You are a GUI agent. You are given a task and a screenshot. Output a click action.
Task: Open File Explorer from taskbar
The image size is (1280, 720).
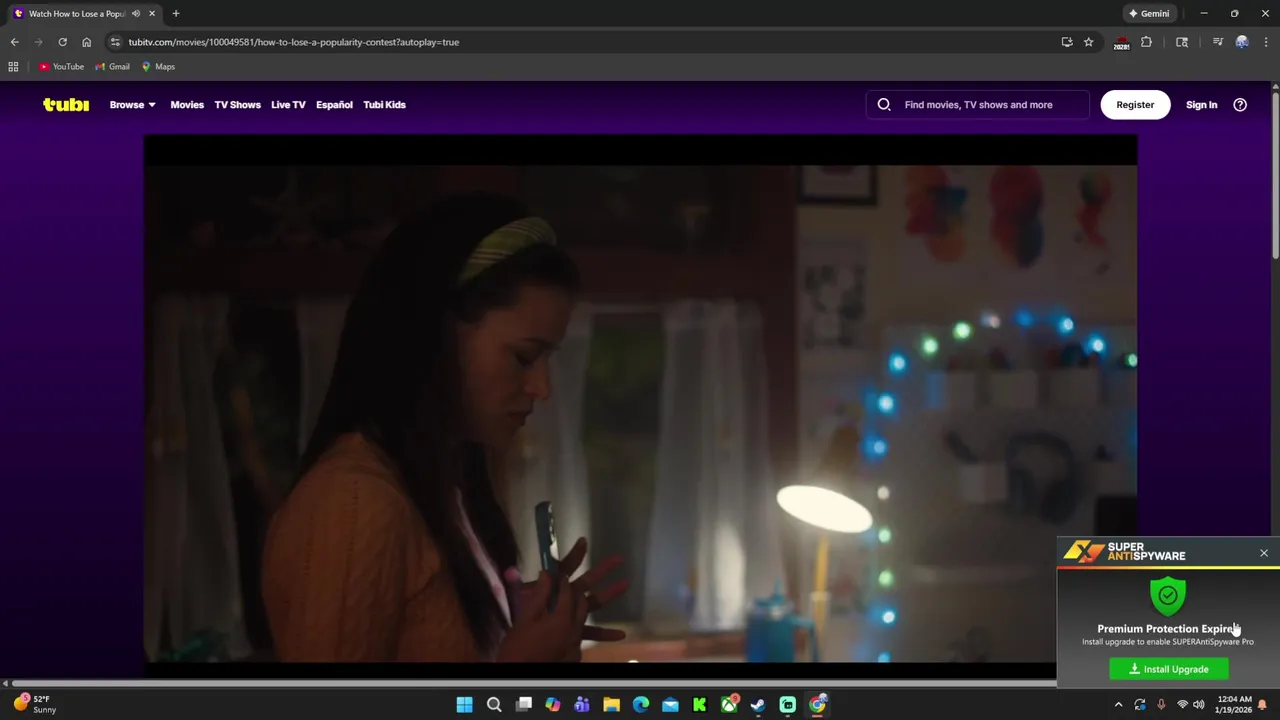[x=611, y=705]
